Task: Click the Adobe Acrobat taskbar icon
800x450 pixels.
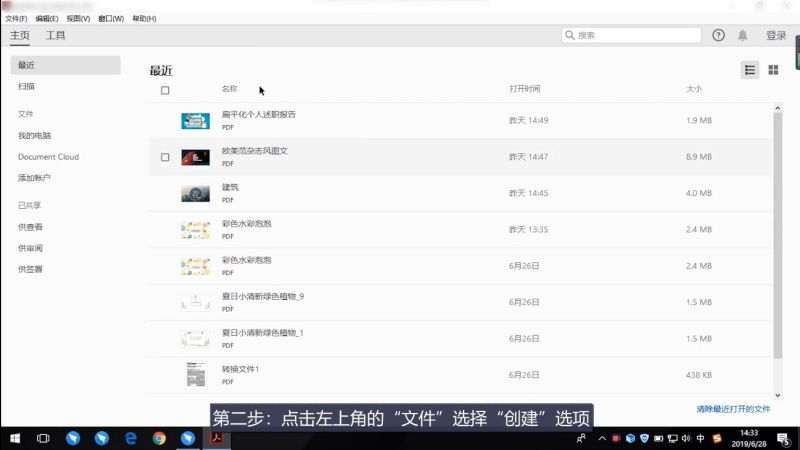Action: coord(217,438)
